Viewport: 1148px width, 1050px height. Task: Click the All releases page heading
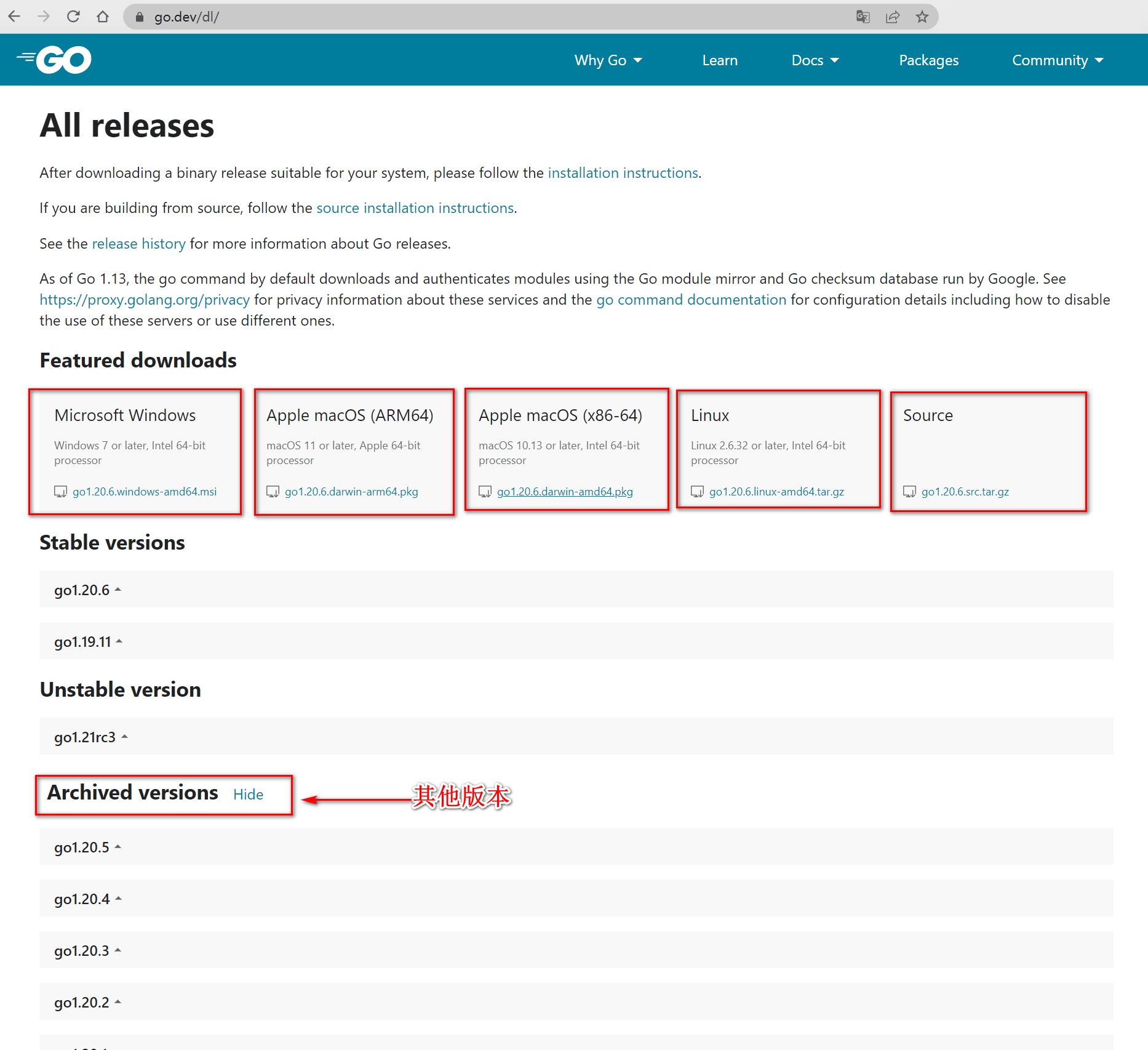(x=127, y=126)
